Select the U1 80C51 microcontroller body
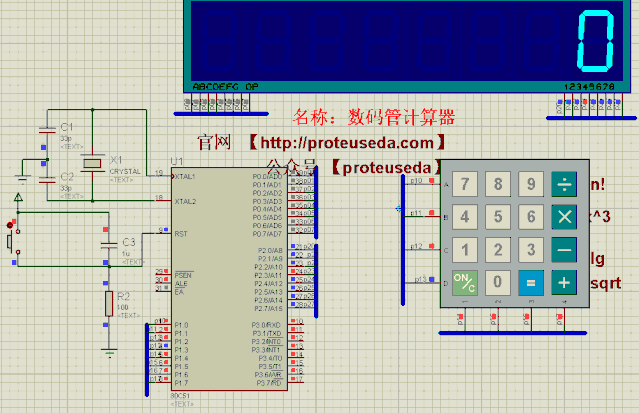 pos(229,279)
